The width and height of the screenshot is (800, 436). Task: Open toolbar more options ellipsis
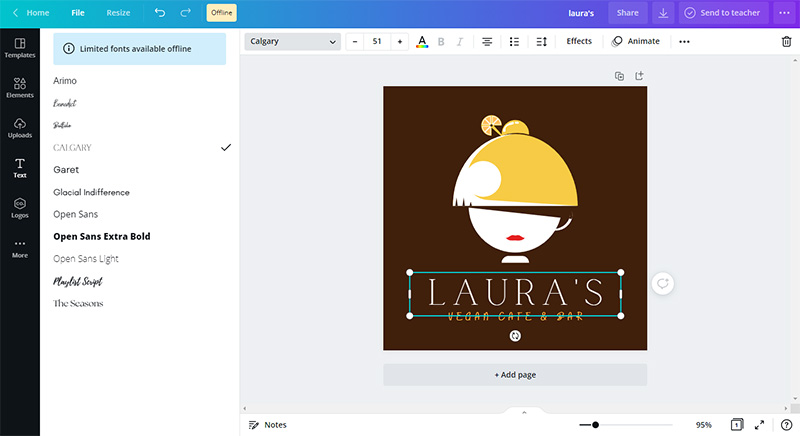[684, 42]
